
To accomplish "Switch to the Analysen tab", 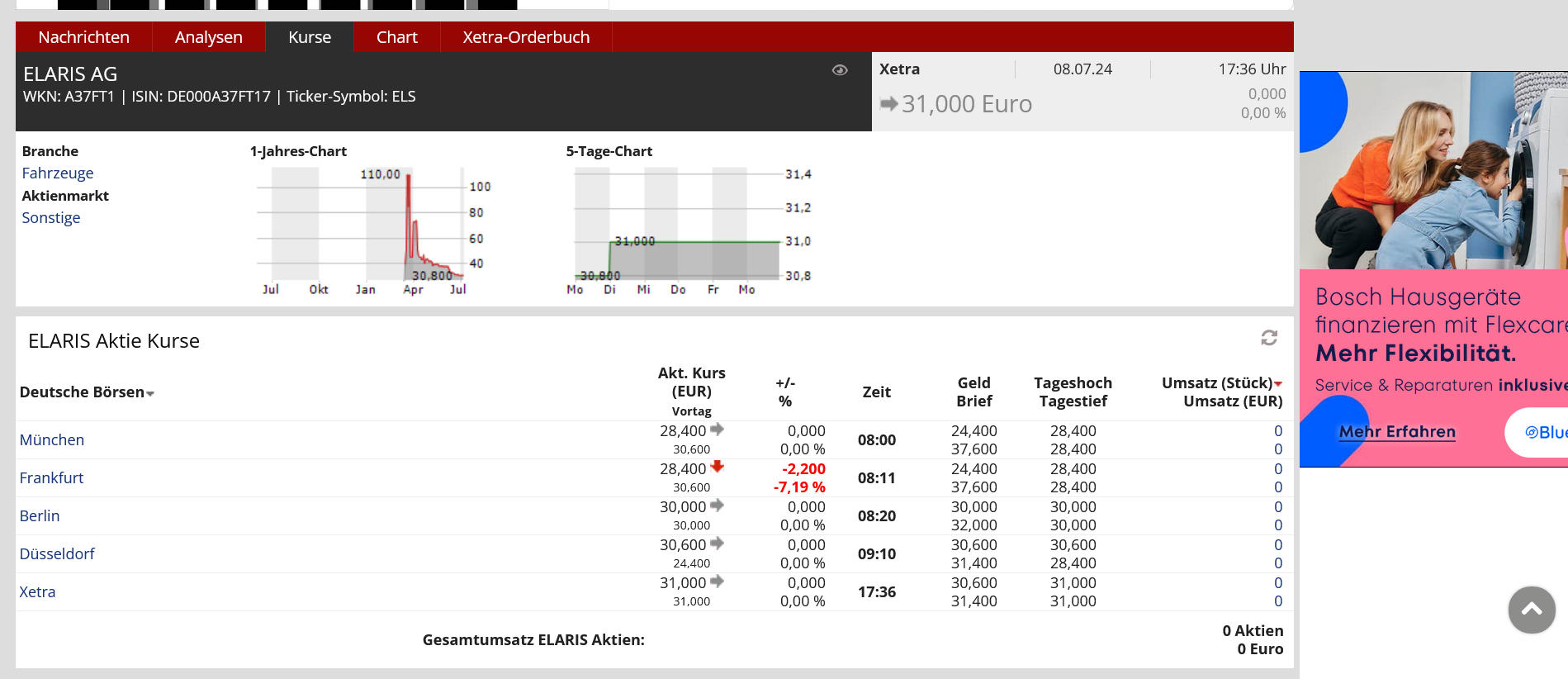I will pyautogui.click(x=208, y=37).
